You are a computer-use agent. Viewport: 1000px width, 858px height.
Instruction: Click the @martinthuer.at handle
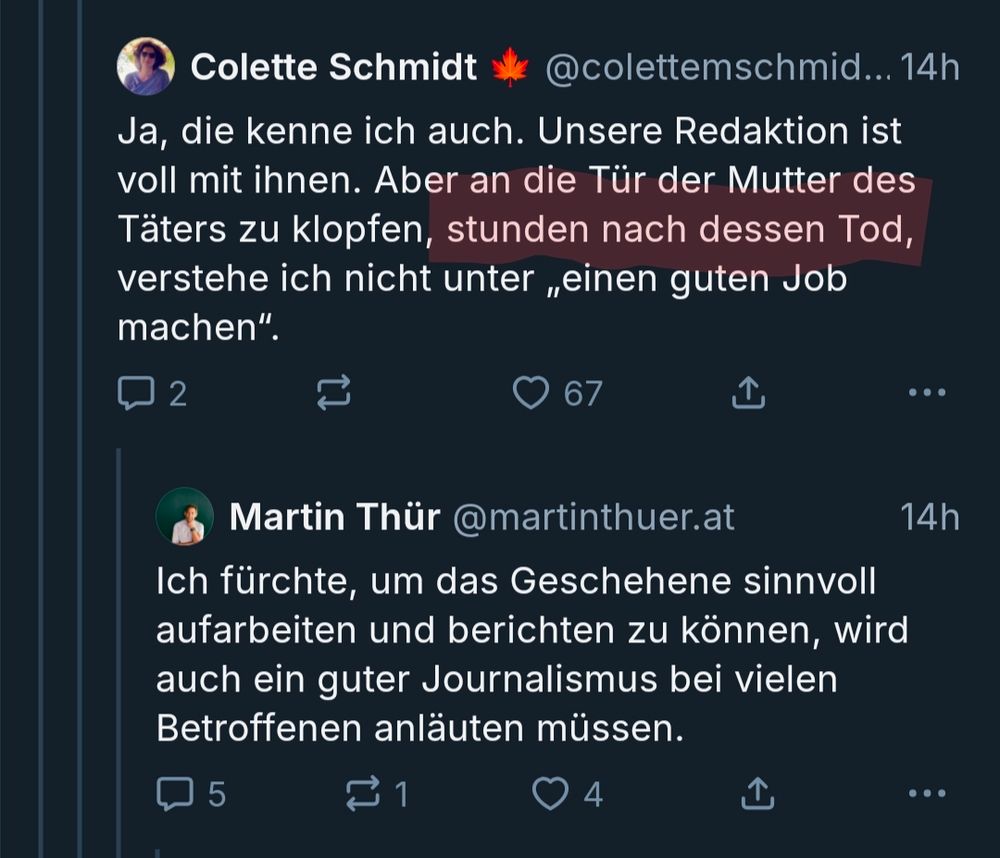[594, 517]
